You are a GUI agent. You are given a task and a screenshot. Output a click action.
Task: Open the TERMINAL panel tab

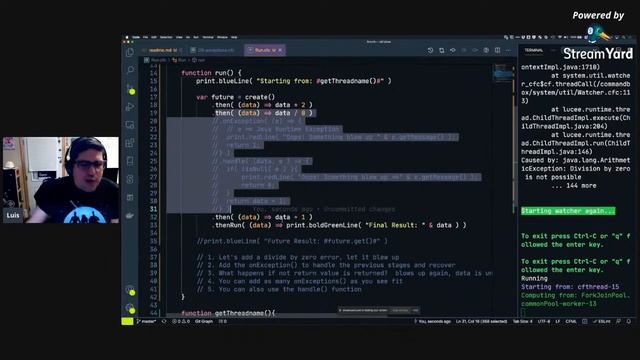534,50
